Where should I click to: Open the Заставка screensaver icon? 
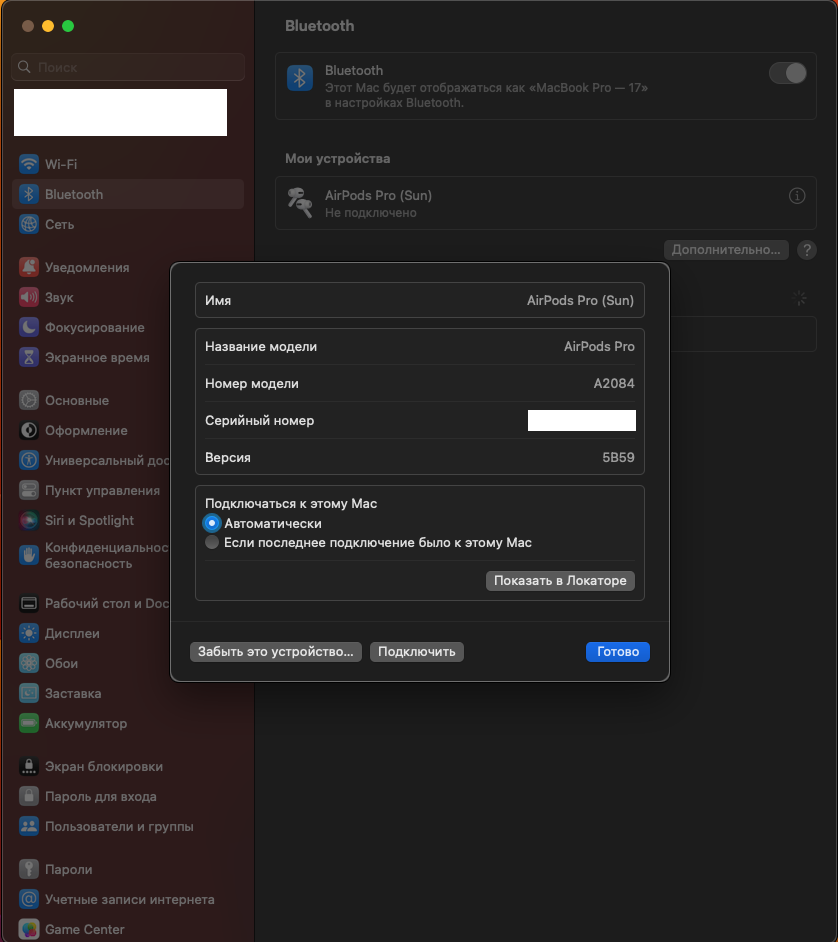(28, 693)
